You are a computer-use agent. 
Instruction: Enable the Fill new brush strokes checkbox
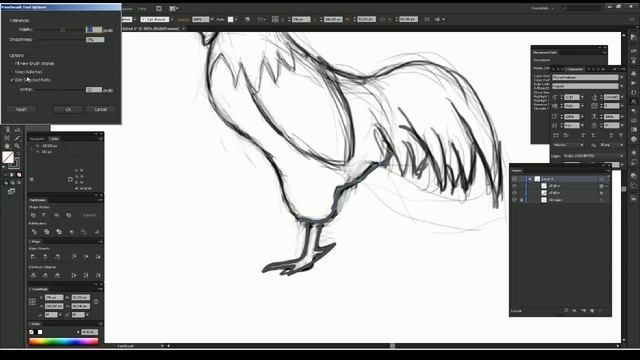coord(12,64)
